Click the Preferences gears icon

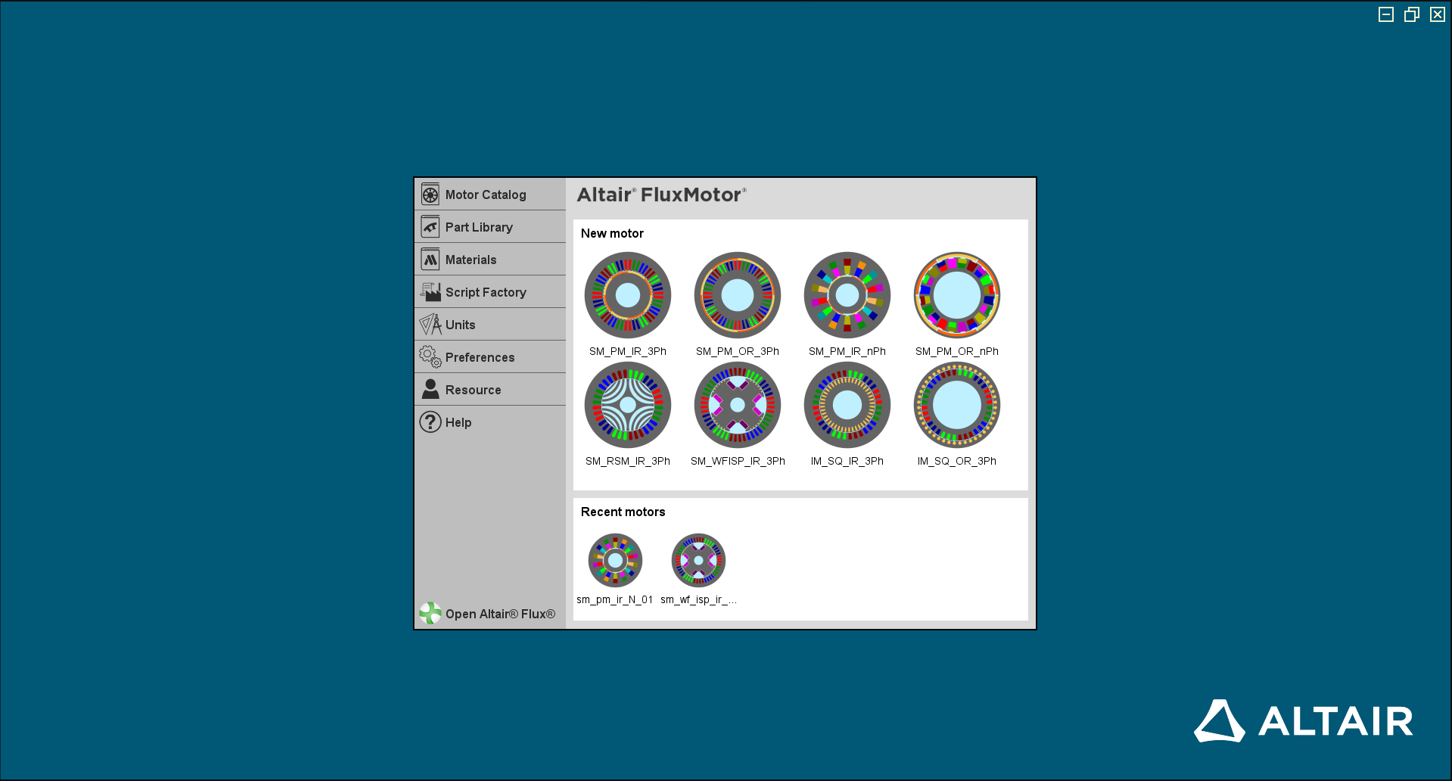tap(430, 357)
